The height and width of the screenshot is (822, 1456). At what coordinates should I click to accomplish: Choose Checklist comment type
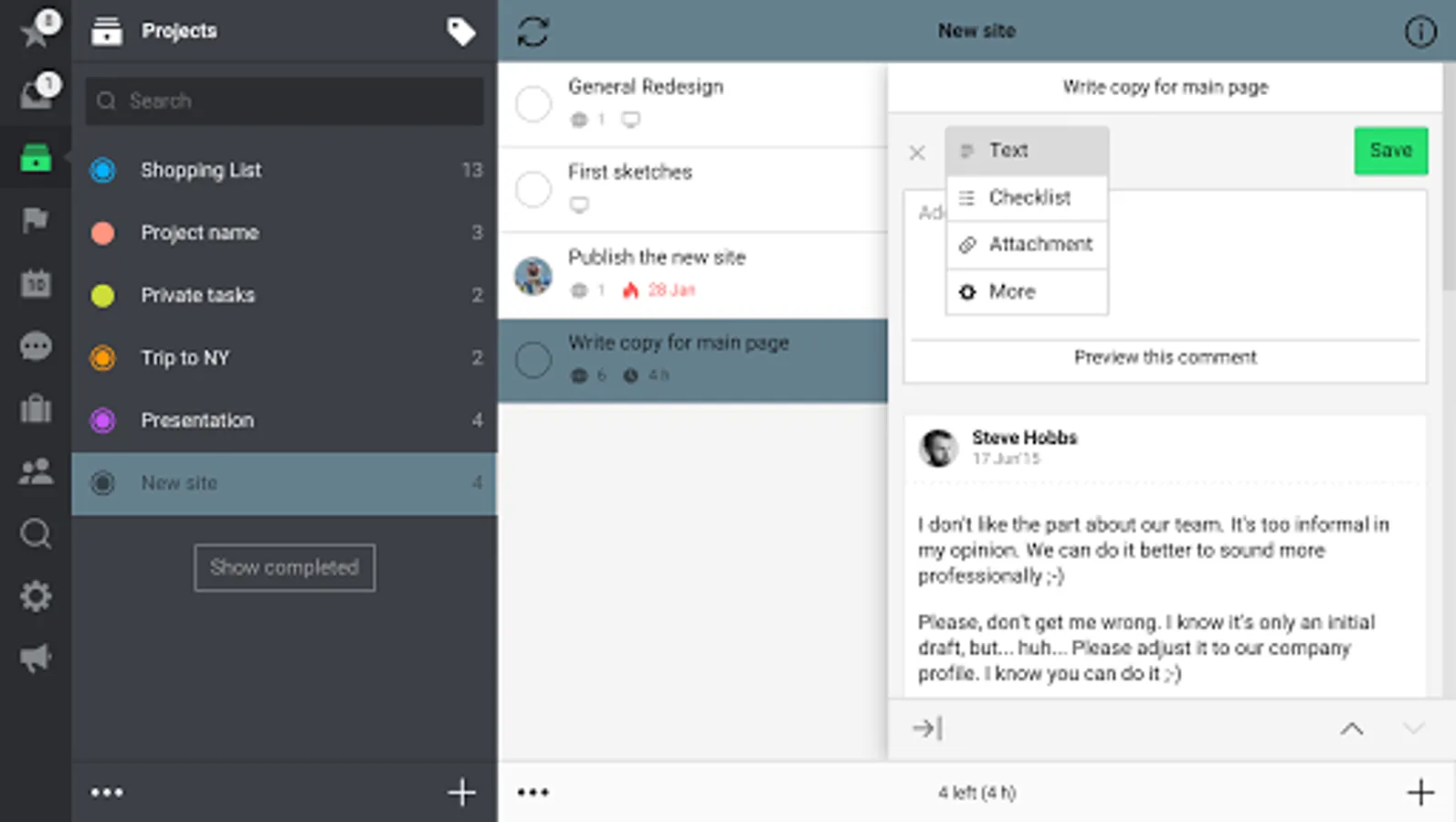point(1028,197)
